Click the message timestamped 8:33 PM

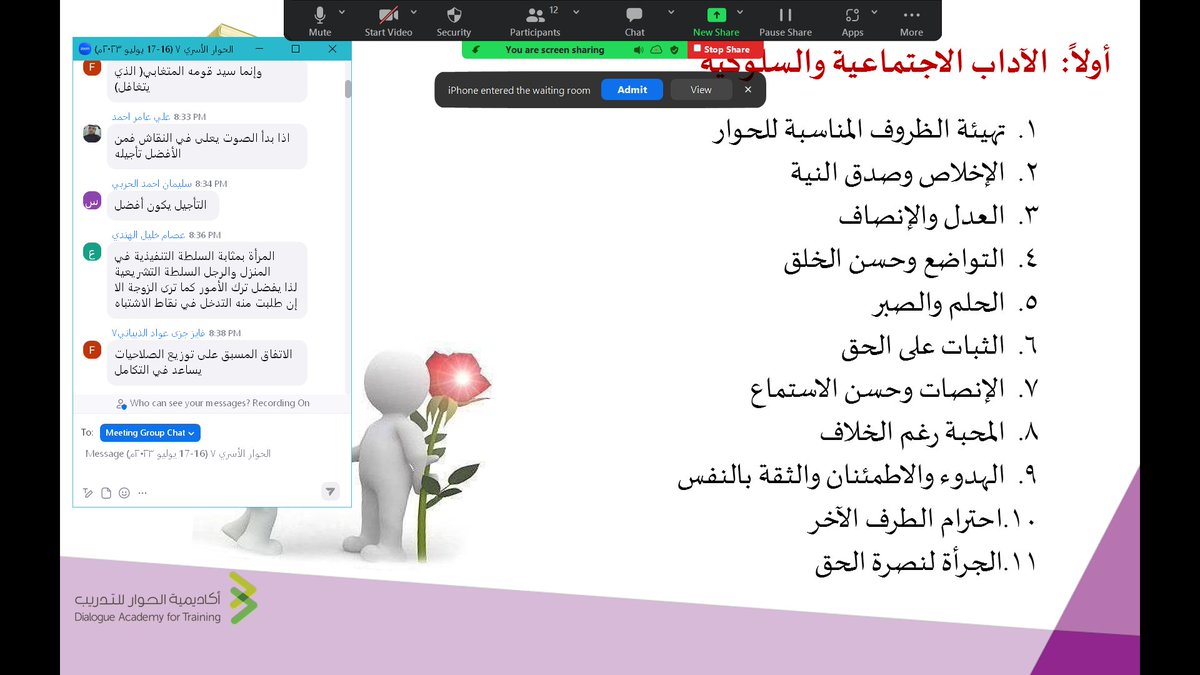[x=206, y=146]
